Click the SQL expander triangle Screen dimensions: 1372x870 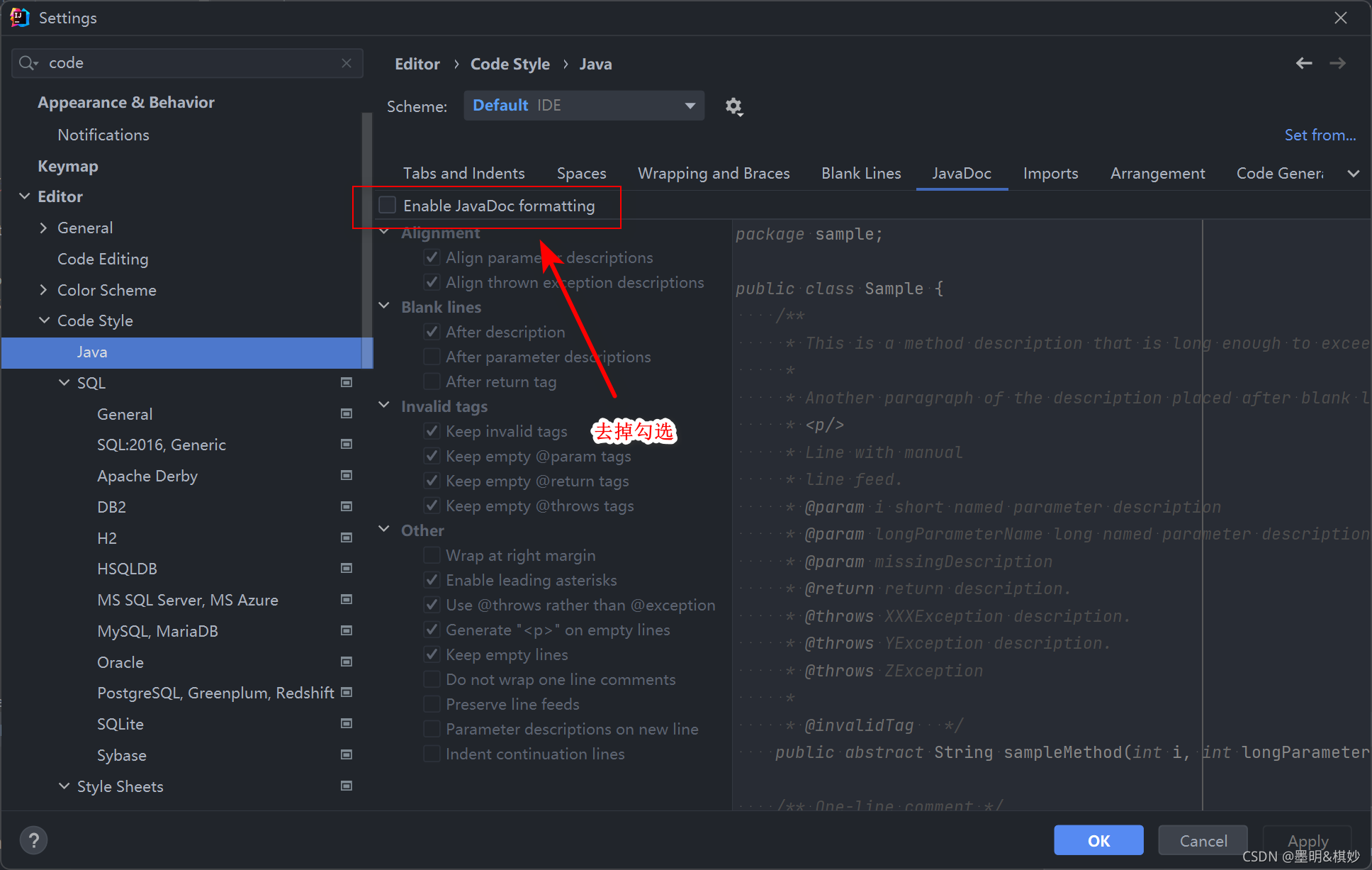(x=64, y=383)
